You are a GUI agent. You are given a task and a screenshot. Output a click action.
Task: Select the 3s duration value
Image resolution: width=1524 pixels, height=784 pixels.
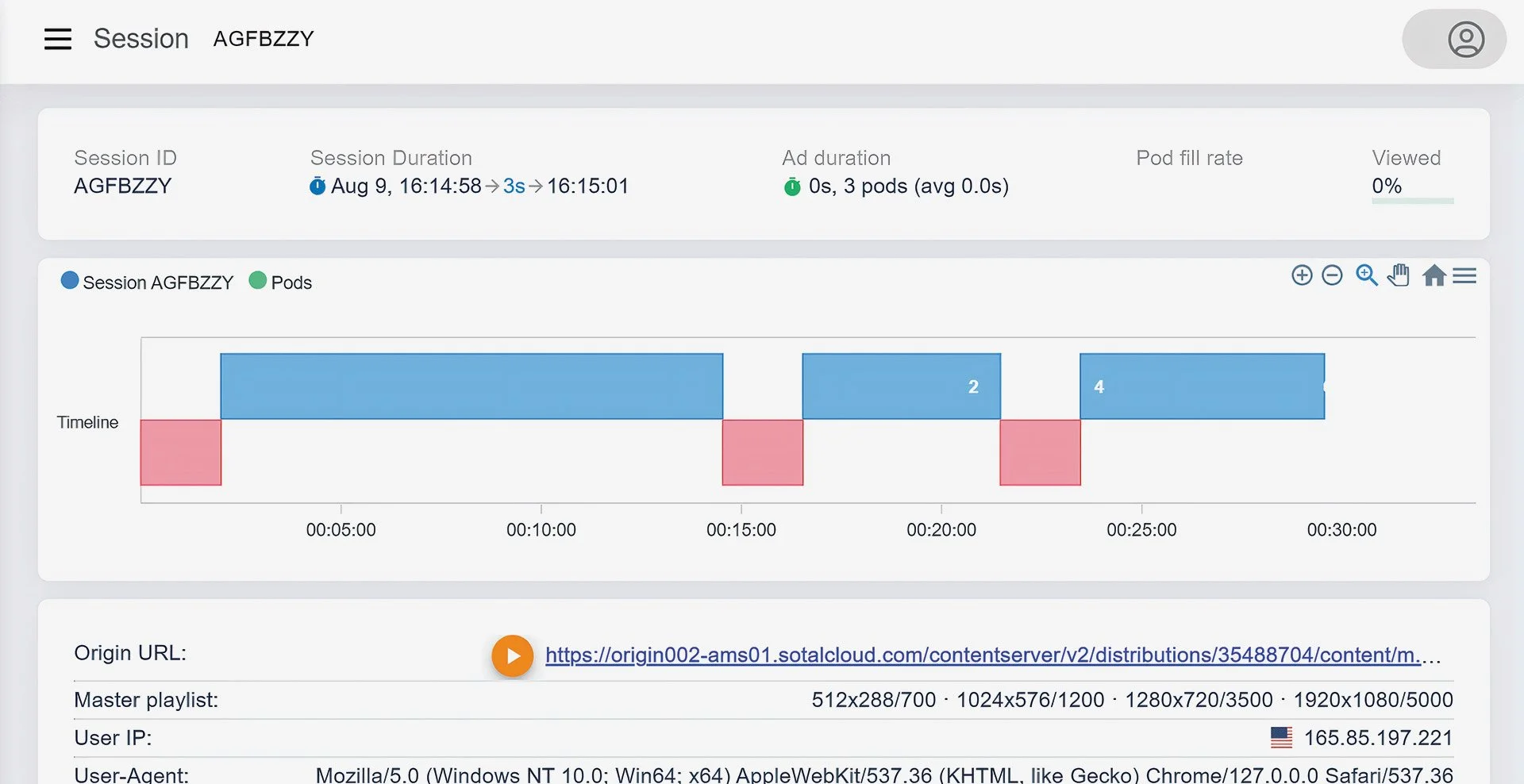[514, 186]
